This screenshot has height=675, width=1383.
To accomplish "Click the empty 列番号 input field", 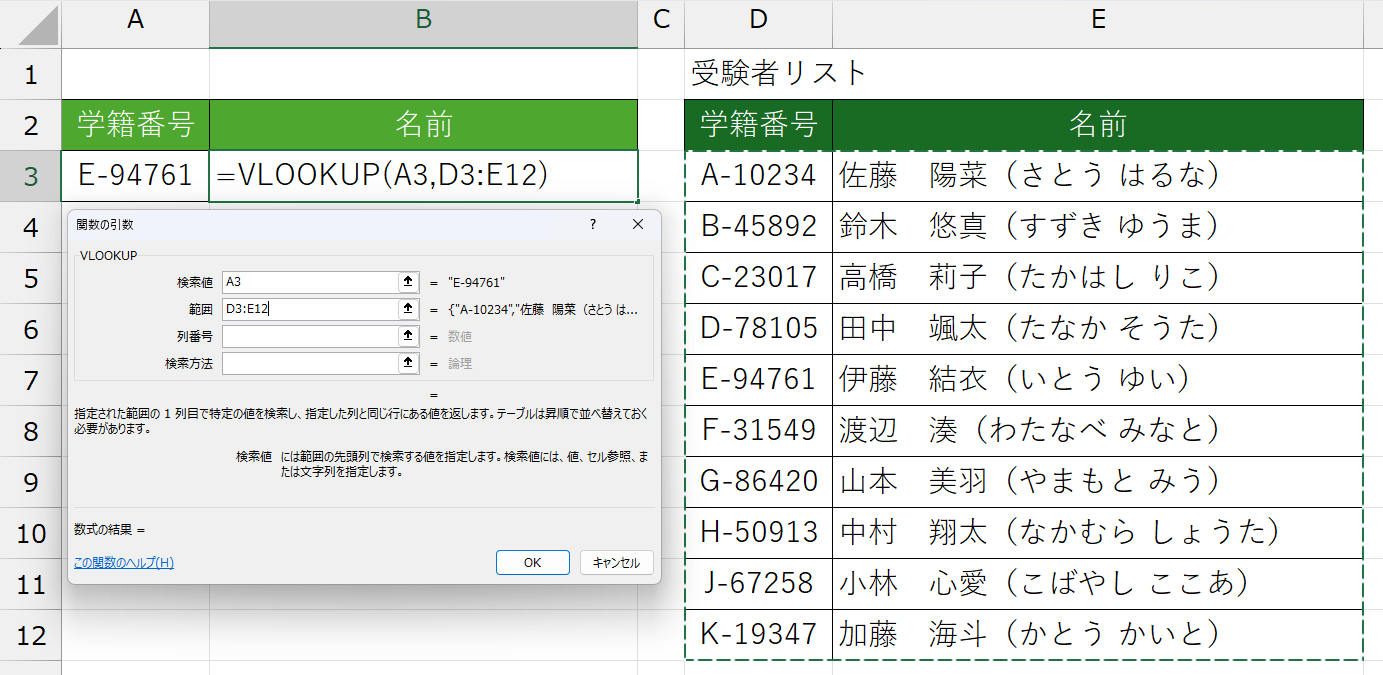I will coord(309,336).
